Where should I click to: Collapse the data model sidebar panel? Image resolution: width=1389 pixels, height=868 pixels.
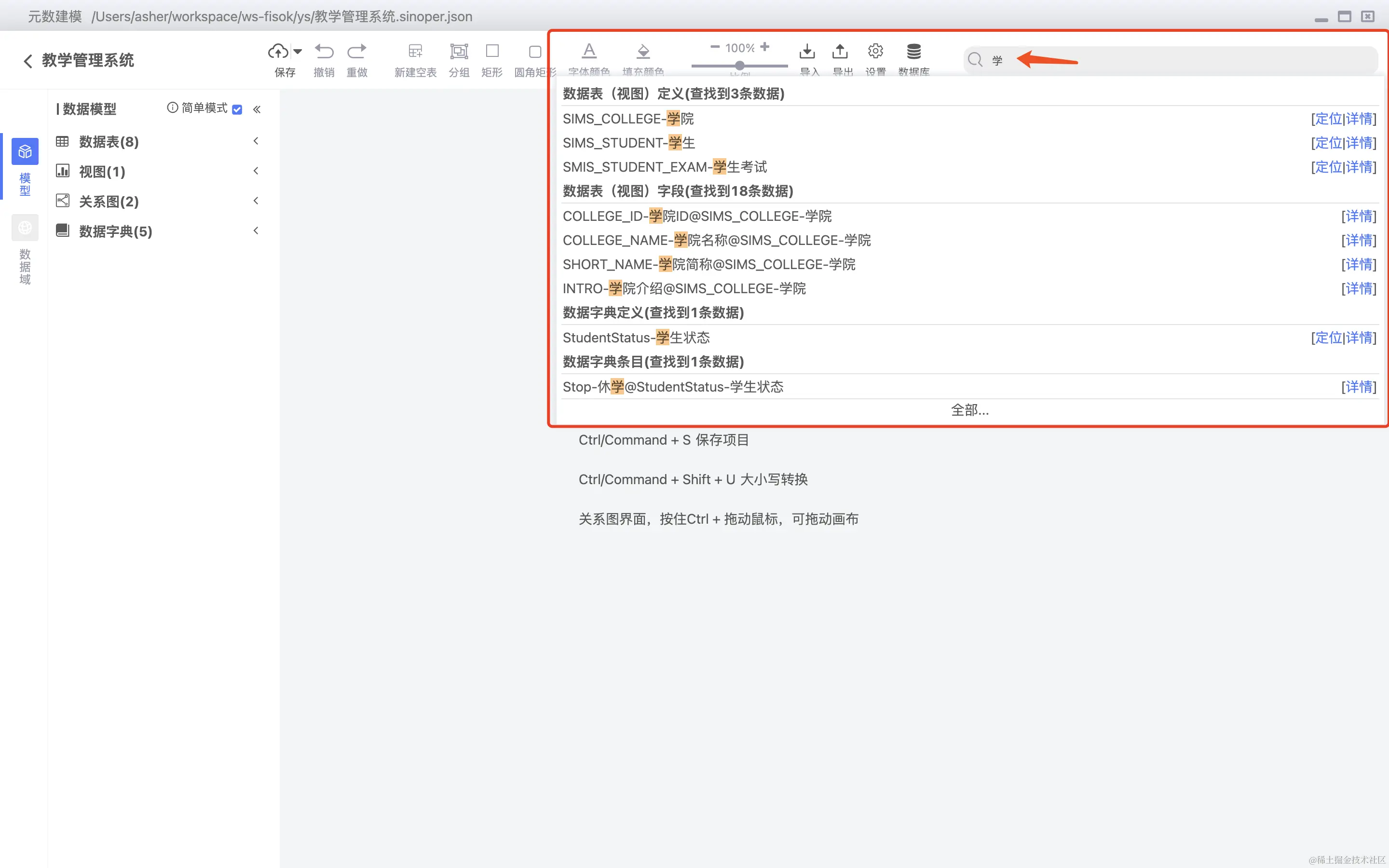pos(257,109)
